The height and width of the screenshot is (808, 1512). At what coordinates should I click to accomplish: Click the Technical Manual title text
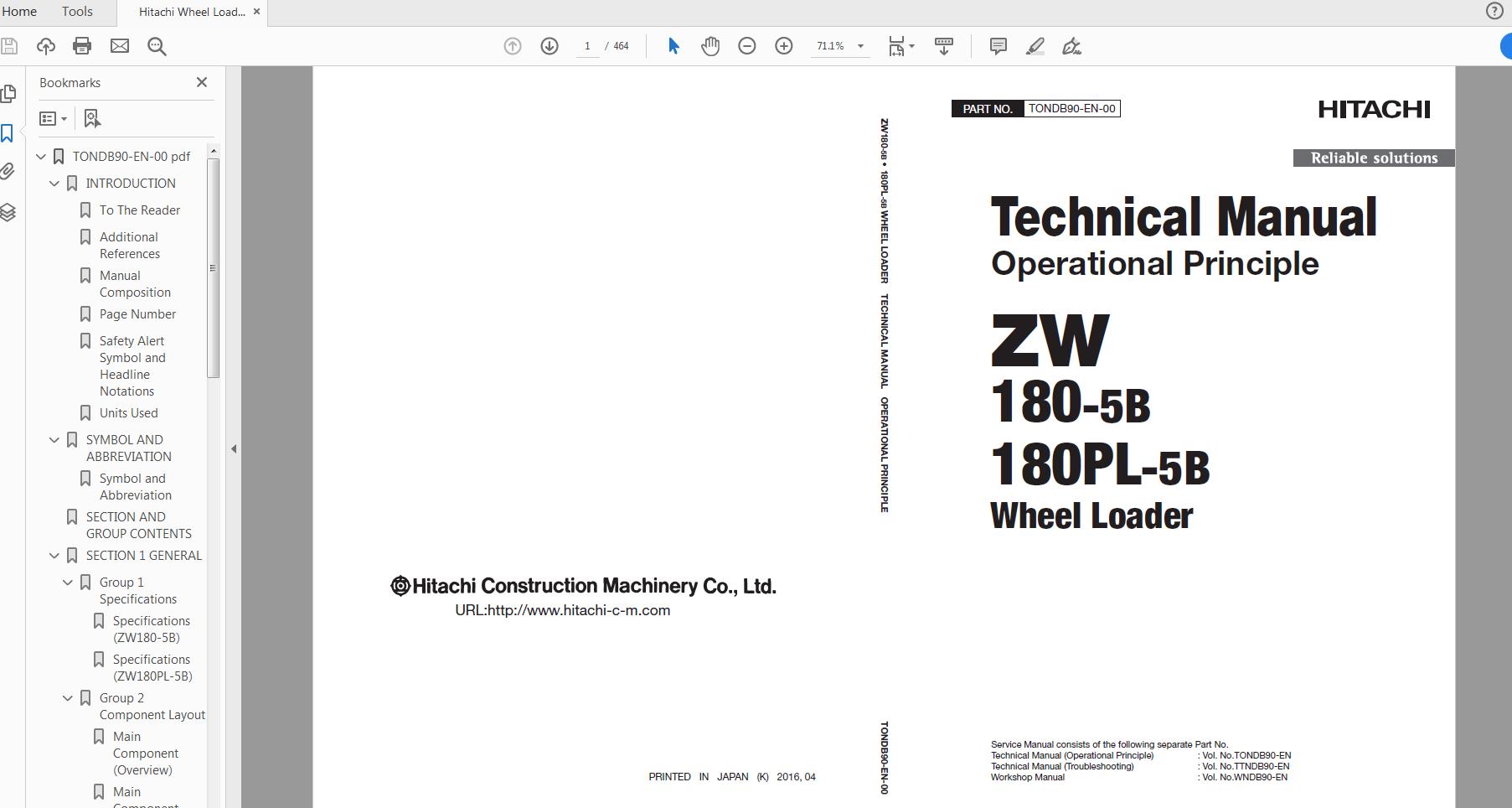tap(1184, 217)
